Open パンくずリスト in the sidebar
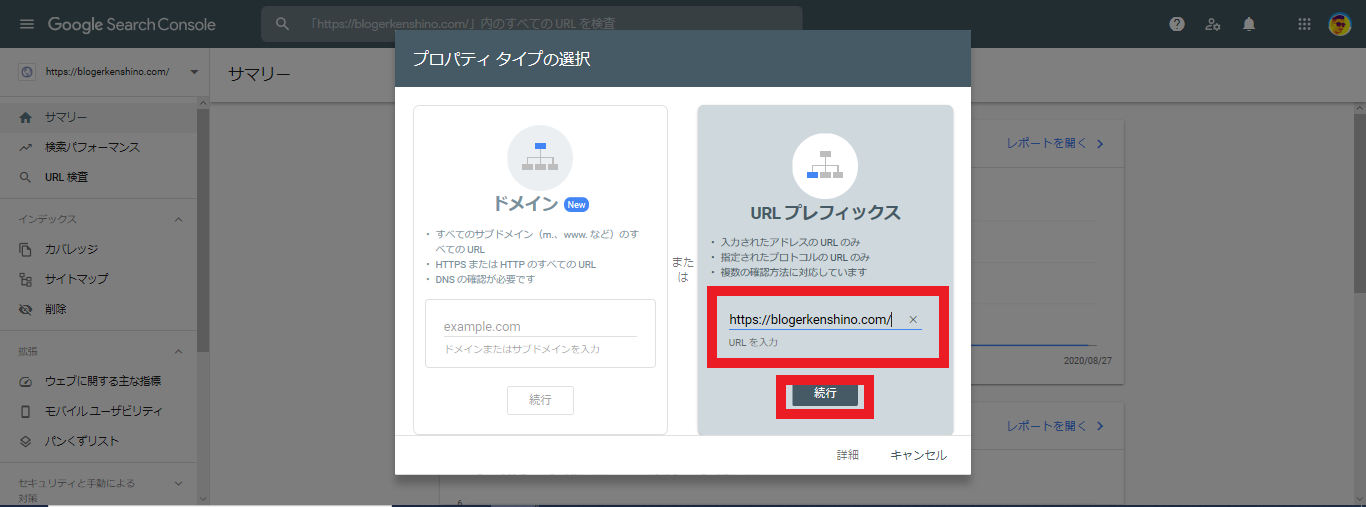 coord(98,441)
